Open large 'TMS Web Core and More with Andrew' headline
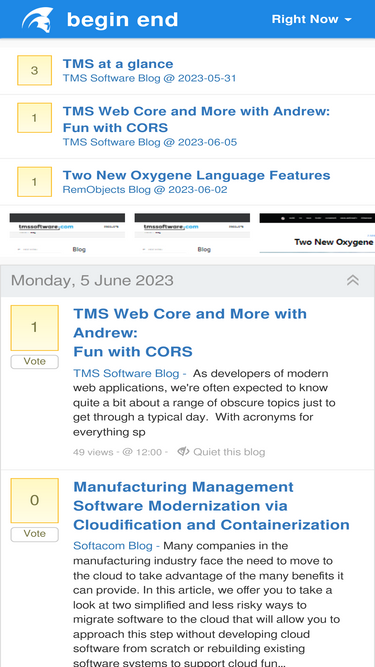This screenshot has width=375, height=667. (190, 333)
